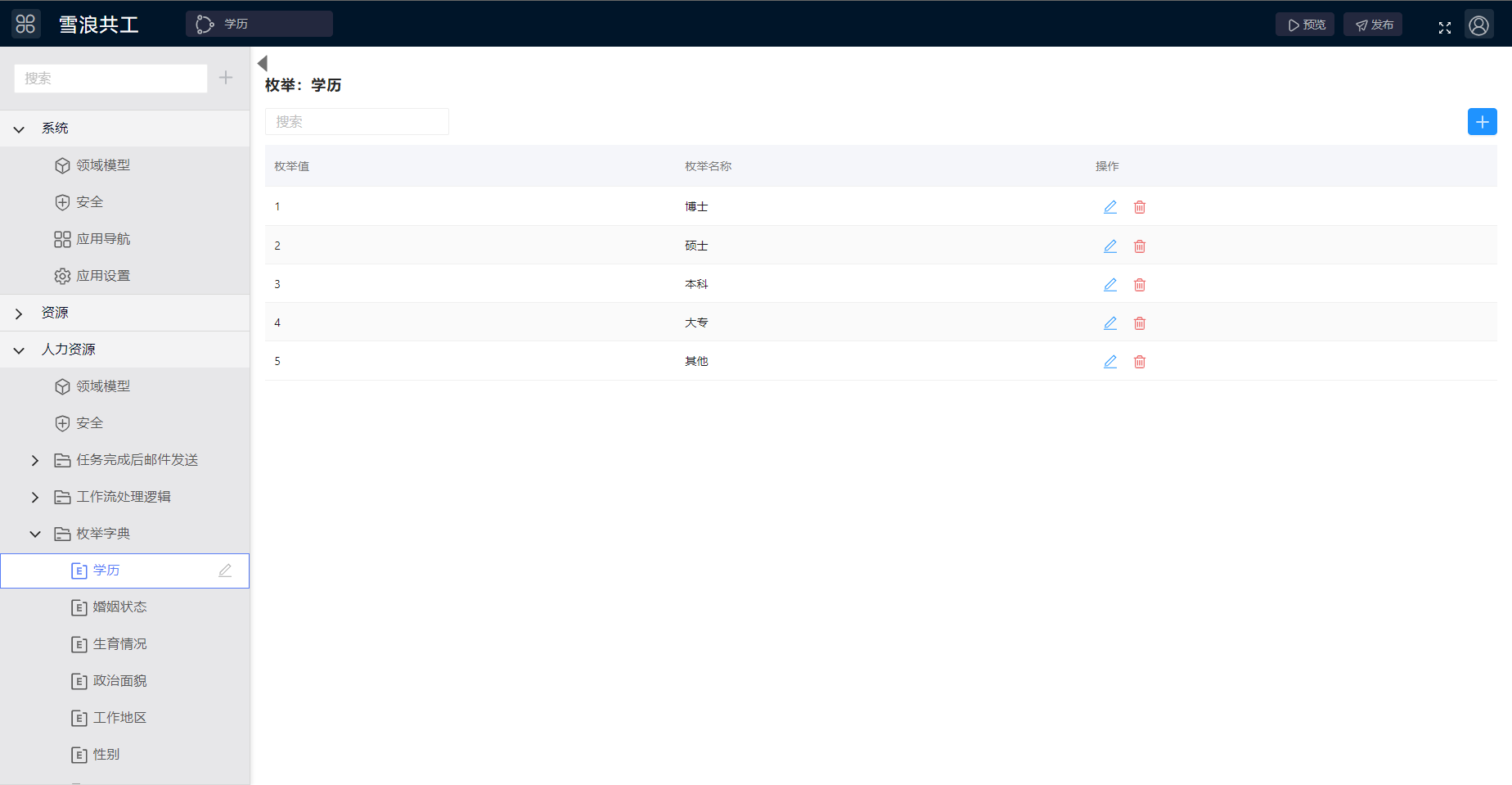Click the 大专 name cell

(696, 323)
